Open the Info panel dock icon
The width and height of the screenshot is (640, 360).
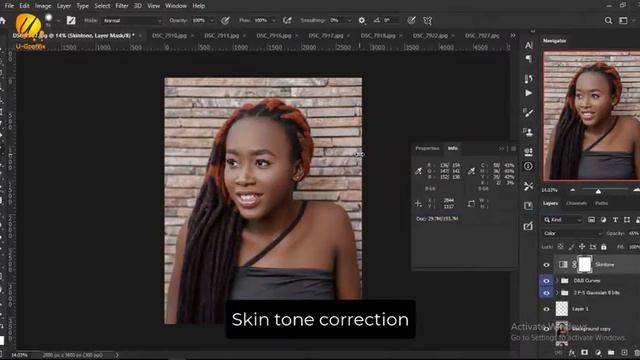(528, 166)
